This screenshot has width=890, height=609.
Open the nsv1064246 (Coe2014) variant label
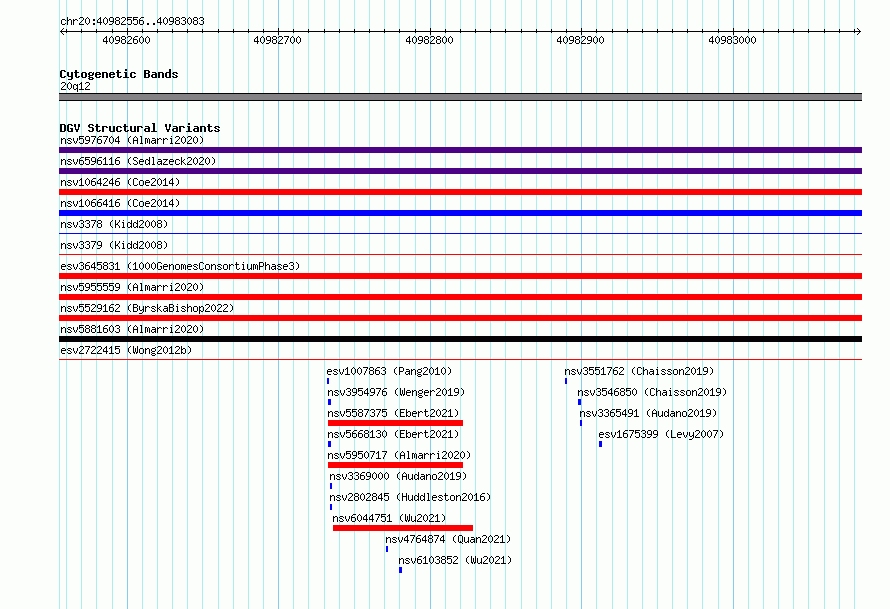tap(120, 182)
